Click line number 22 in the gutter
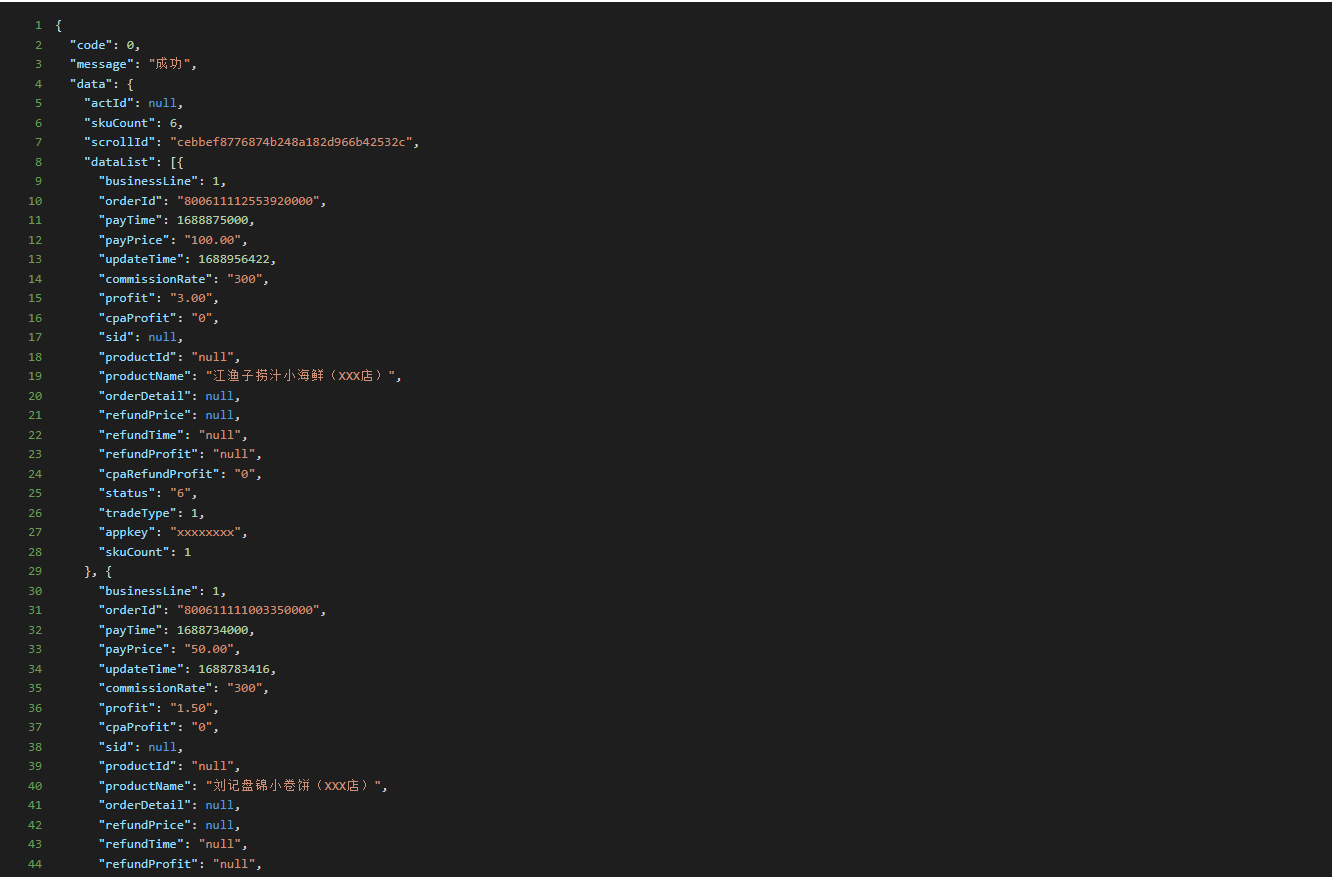Screen dimensions: 1332x877 click(x=35, y=435)
